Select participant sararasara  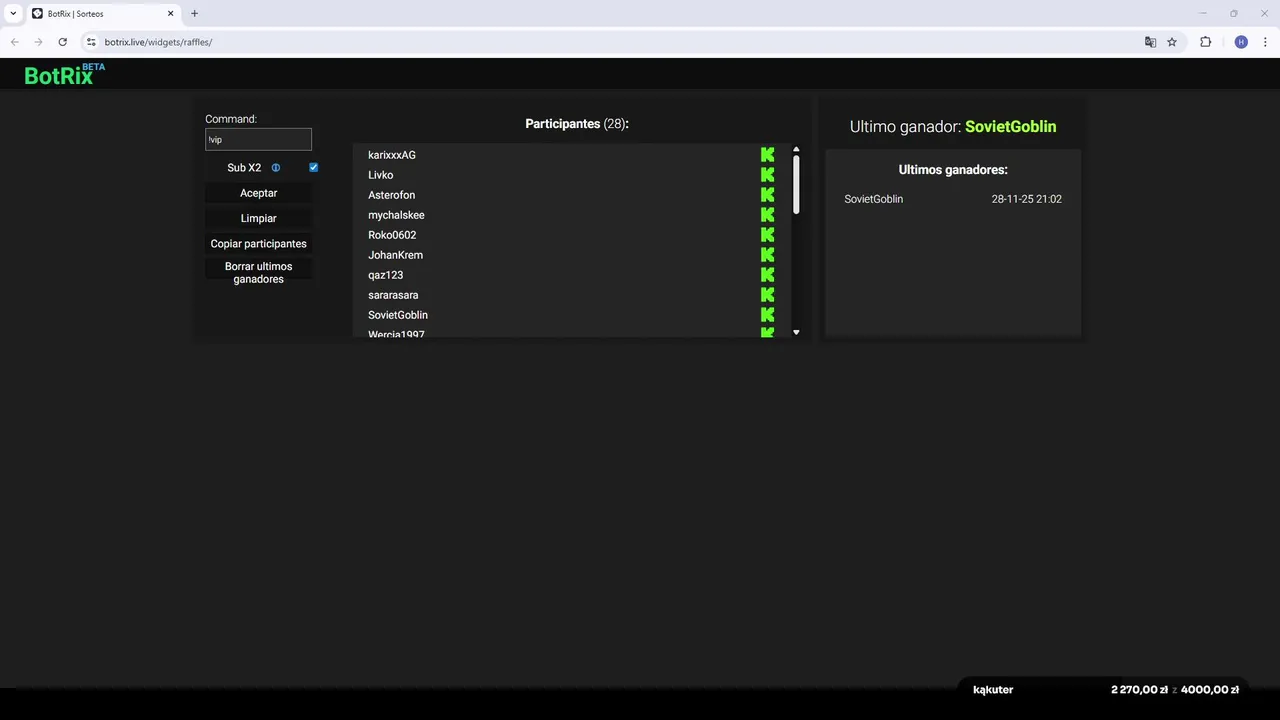tap(393, 295)
